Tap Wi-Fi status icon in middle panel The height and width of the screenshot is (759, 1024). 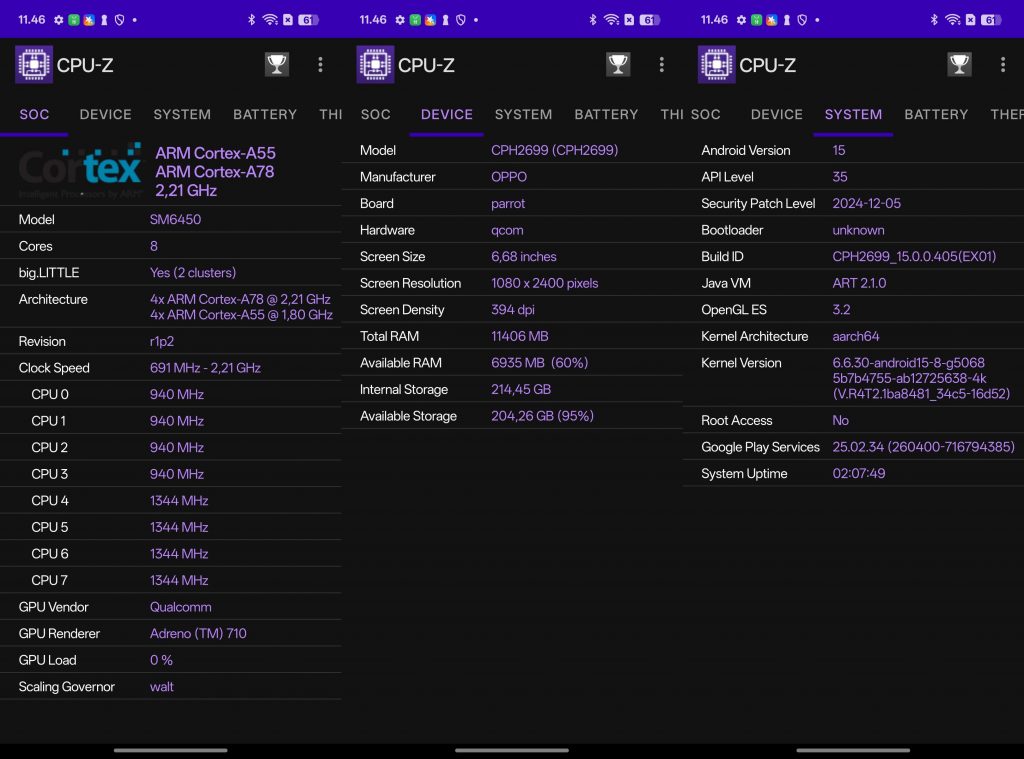point(611,20)
